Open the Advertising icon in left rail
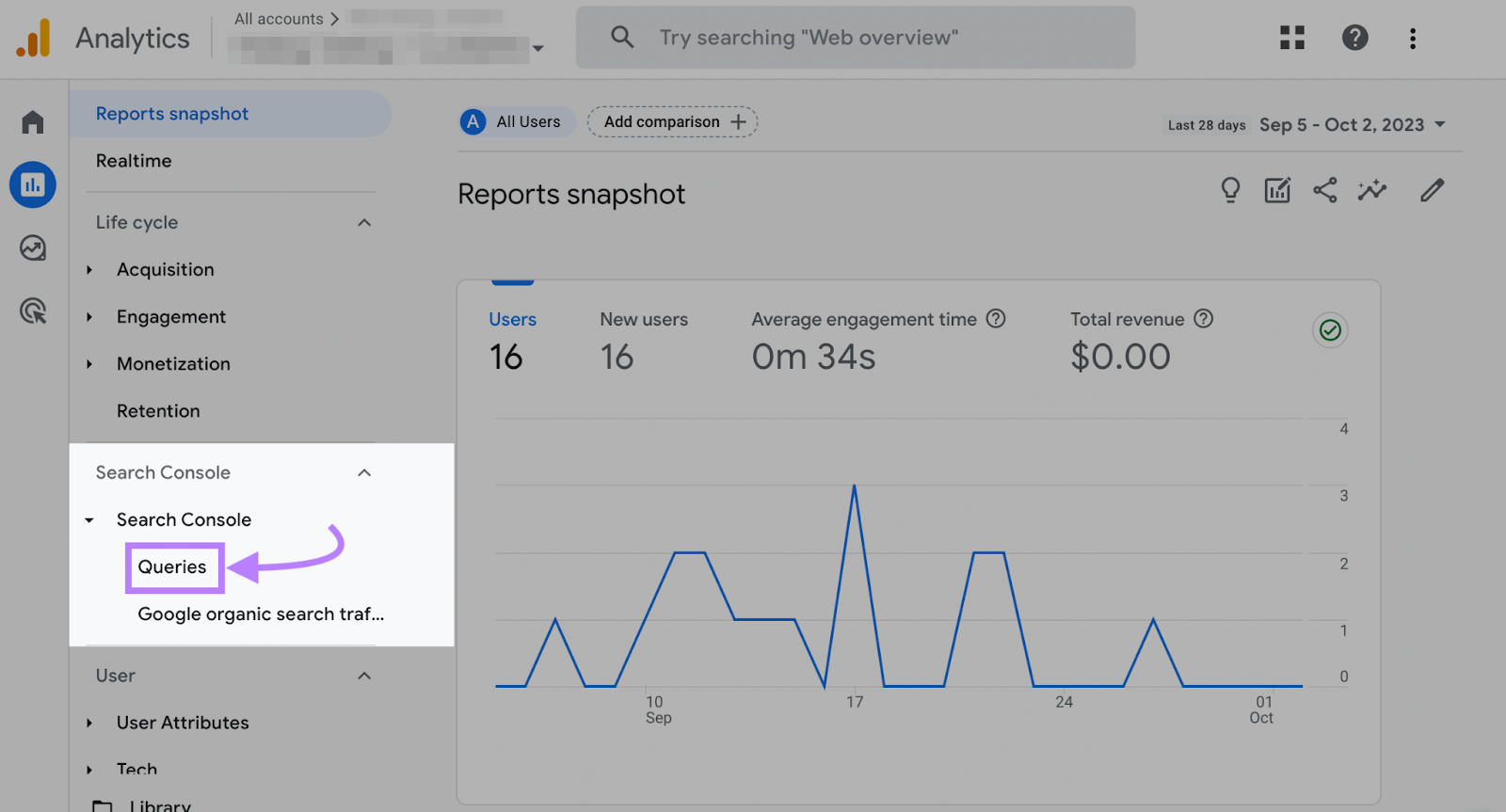Image resolution: width=1506 pixels, height=812 pixels. pos(33,311)
